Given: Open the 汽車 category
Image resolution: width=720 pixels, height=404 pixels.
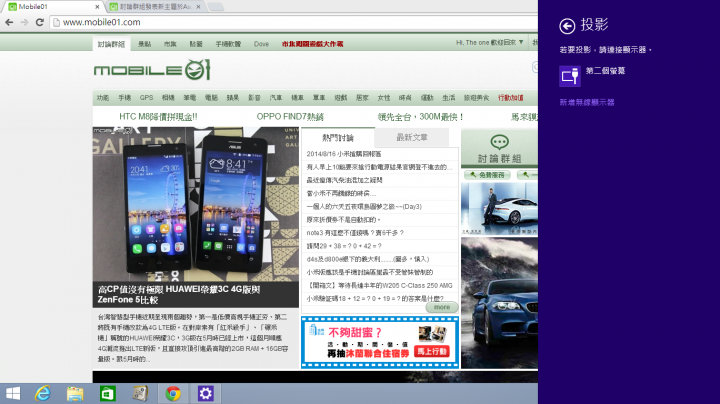Looking at the screenshot, I should (276, 98).
